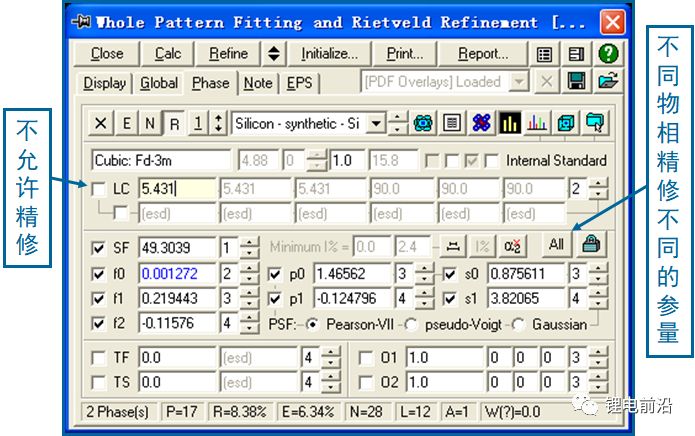Click the teal window with cursor icon
This screenshot has height=436, width=695.
pyautogui.click(x=594, y=123)
